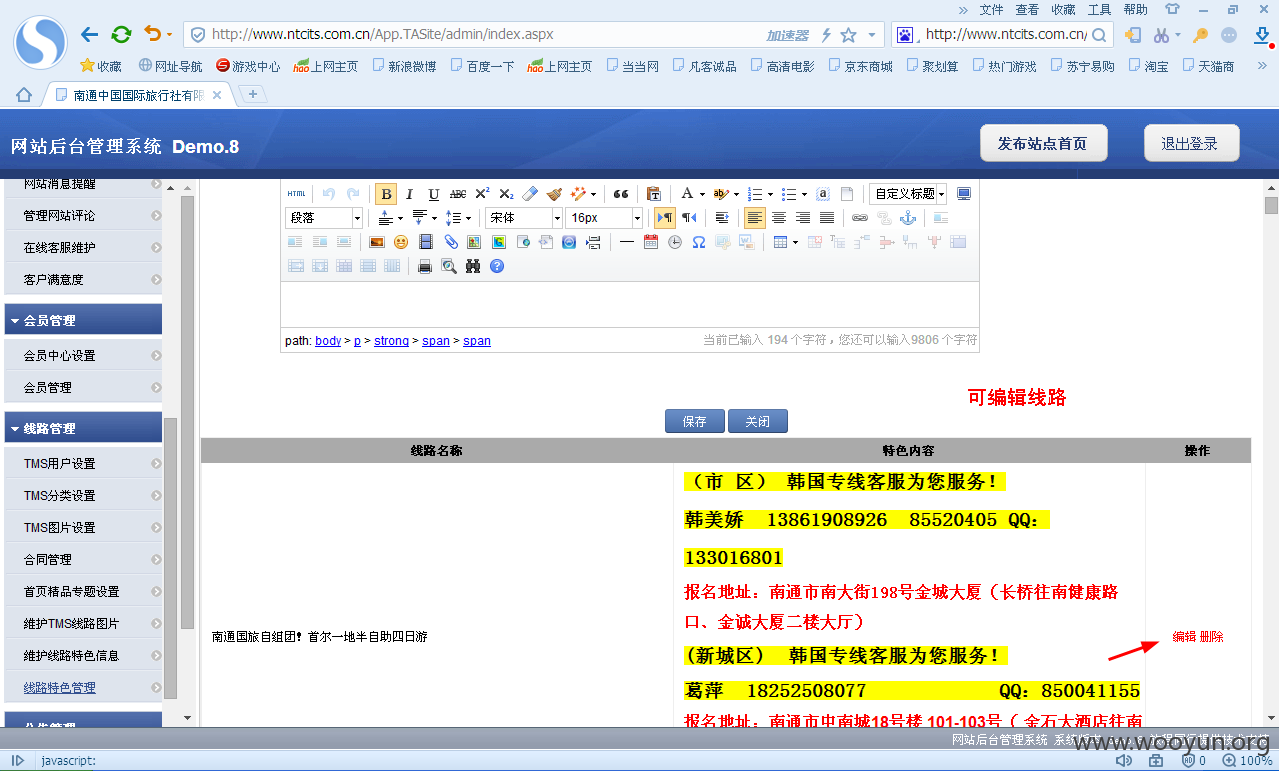This screenshot has height=771, width=1279.
Task: Click the 发布站点首页 button
Action: 1042,144
